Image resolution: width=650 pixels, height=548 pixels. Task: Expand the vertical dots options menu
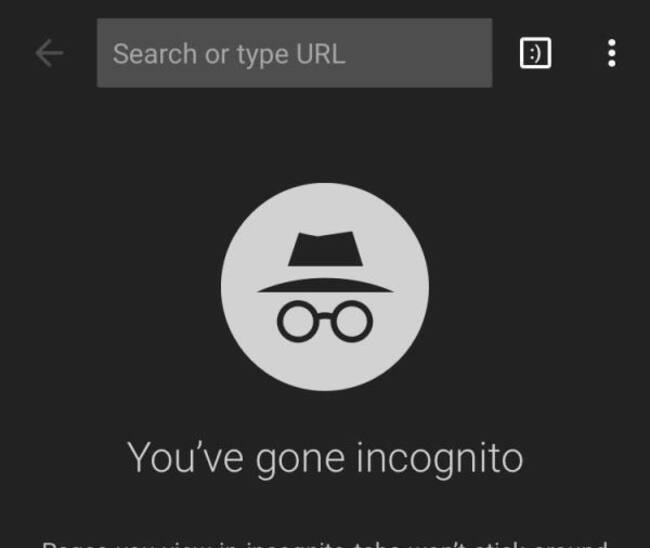[611, 53]
